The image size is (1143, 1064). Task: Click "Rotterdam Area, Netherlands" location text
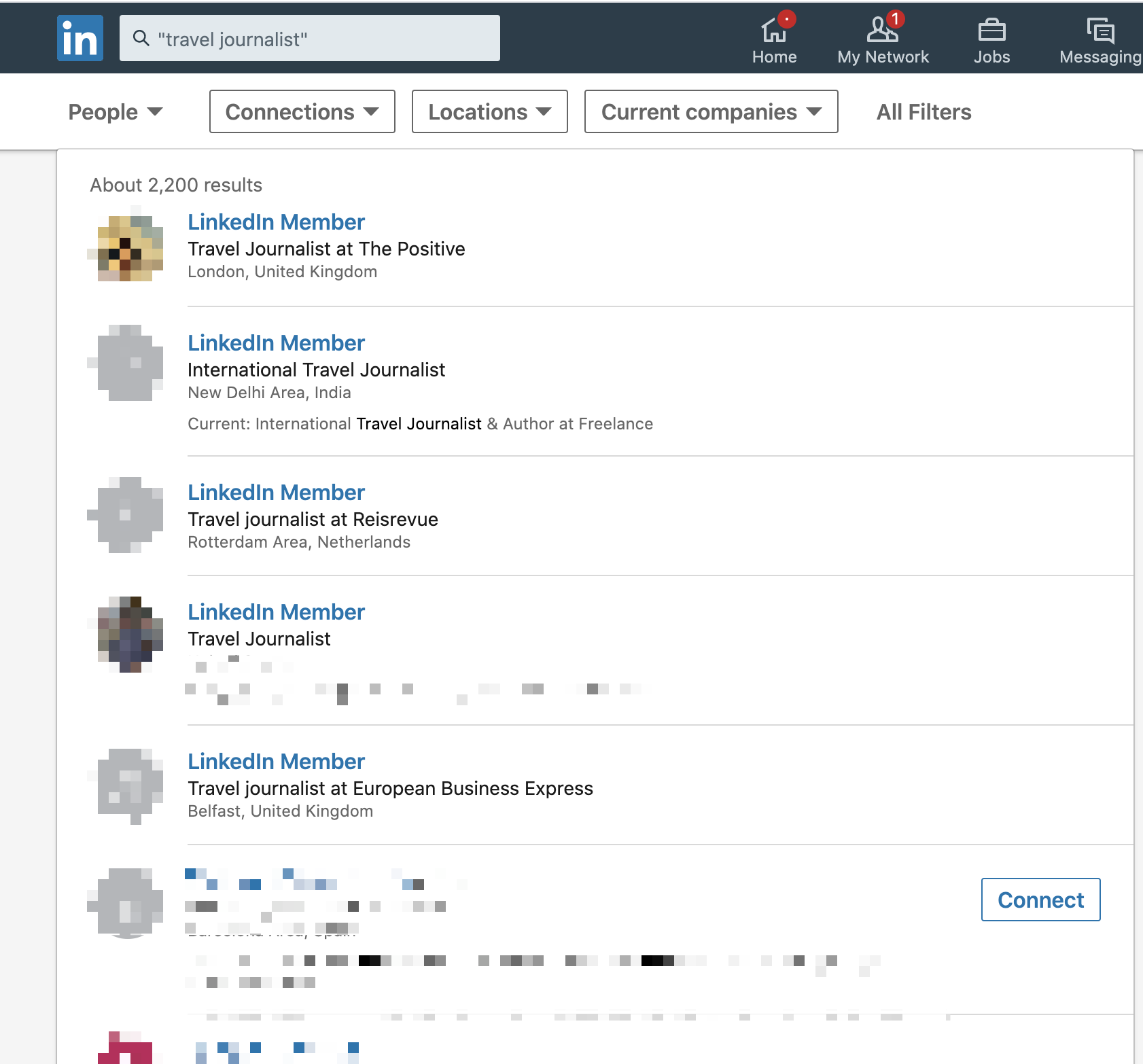(299, 542)
